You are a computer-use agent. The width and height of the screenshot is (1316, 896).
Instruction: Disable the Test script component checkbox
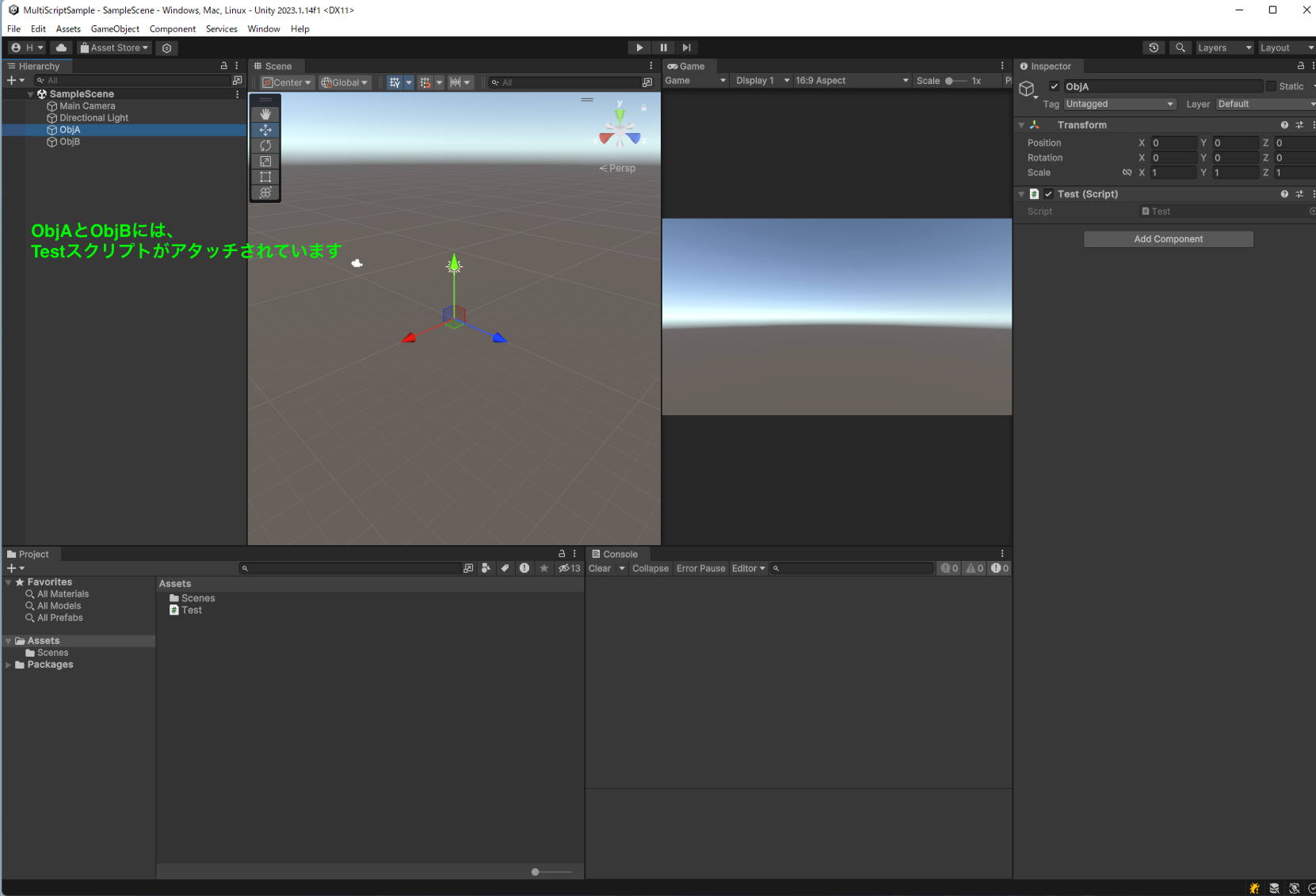(1048, 194)
